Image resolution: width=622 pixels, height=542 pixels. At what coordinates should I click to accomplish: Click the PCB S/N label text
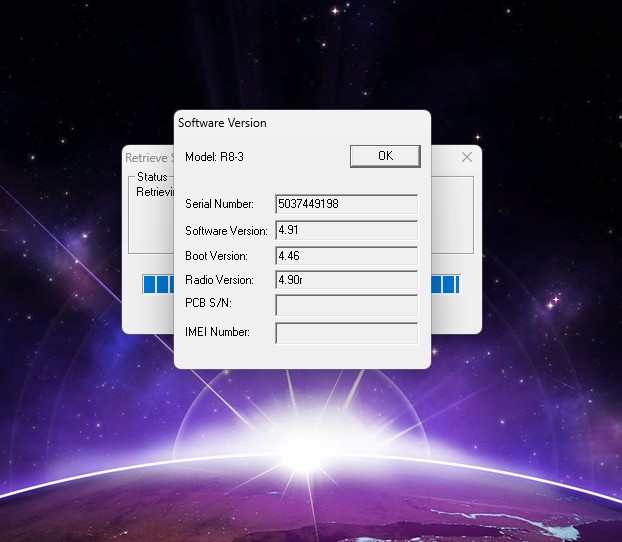(x=208, y=303)
